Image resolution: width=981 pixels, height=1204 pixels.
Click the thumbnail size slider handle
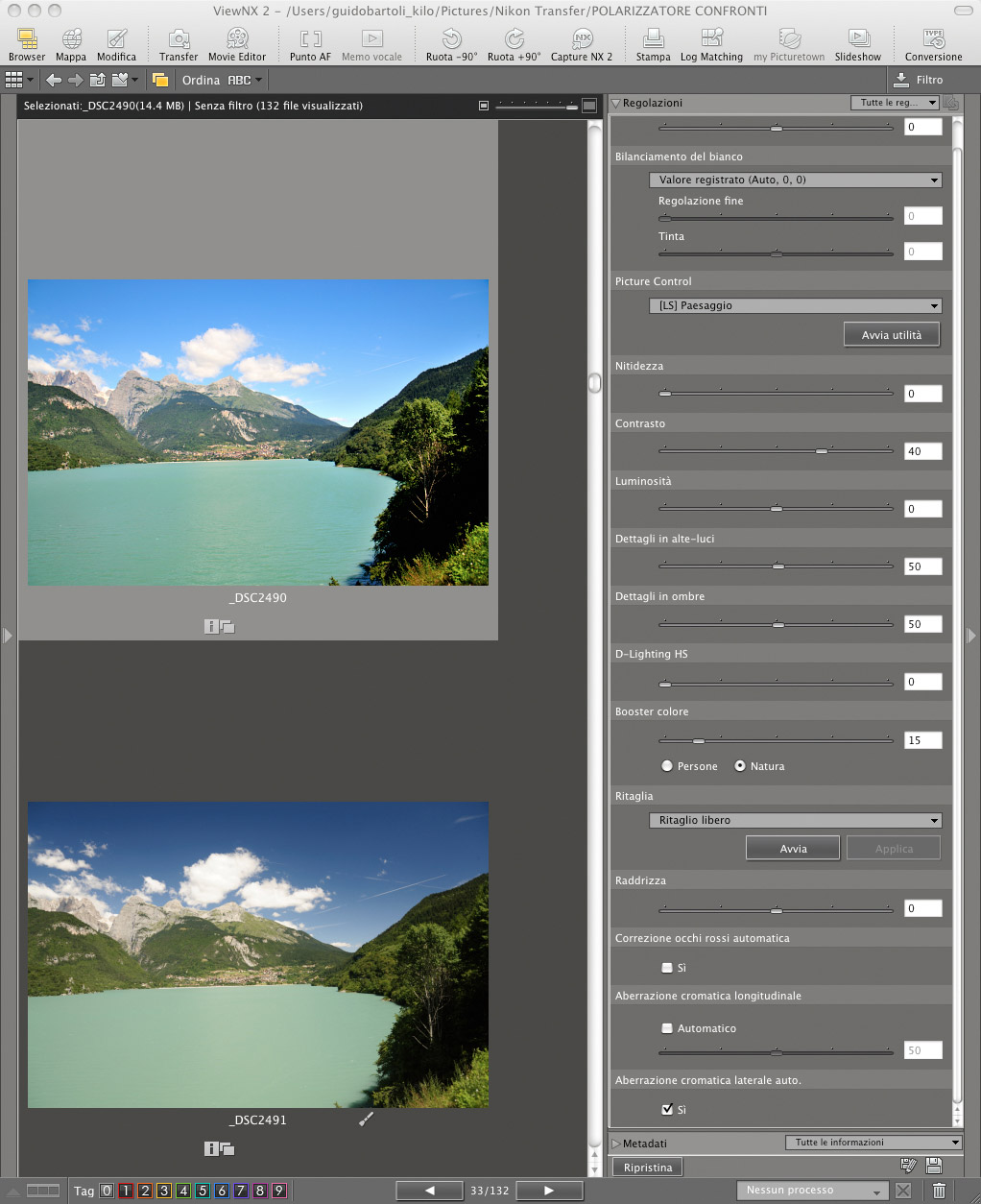click(572, 107)
